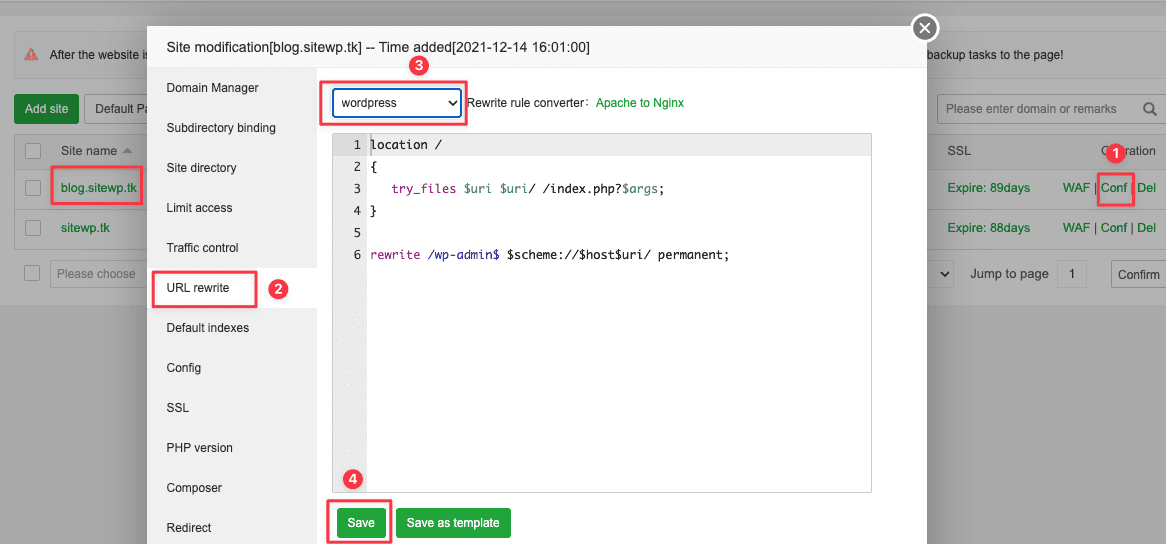Click the Confirm page jump button
This screenshot has height=544, width=1166.
[x=1138, y=274]
